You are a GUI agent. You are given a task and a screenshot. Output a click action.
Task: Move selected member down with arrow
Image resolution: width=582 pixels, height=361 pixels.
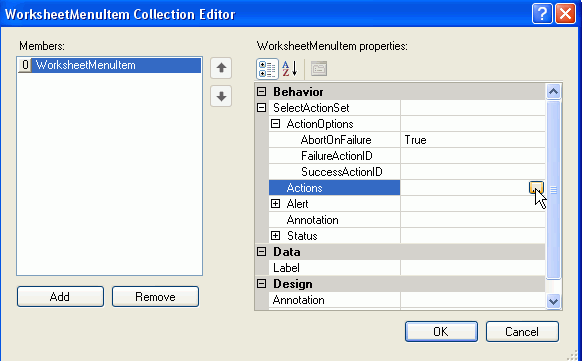point(221,96)
